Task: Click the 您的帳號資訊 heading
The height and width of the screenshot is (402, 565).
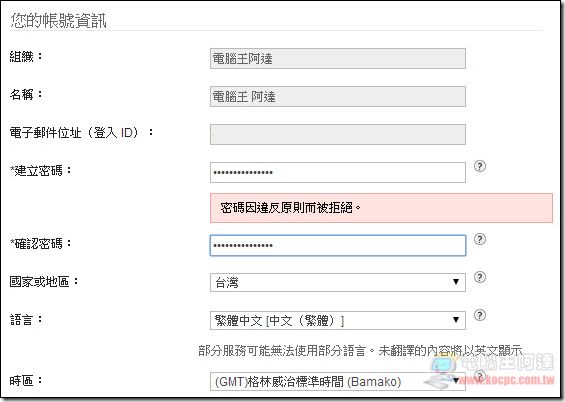Action: [x=58, y=21]
